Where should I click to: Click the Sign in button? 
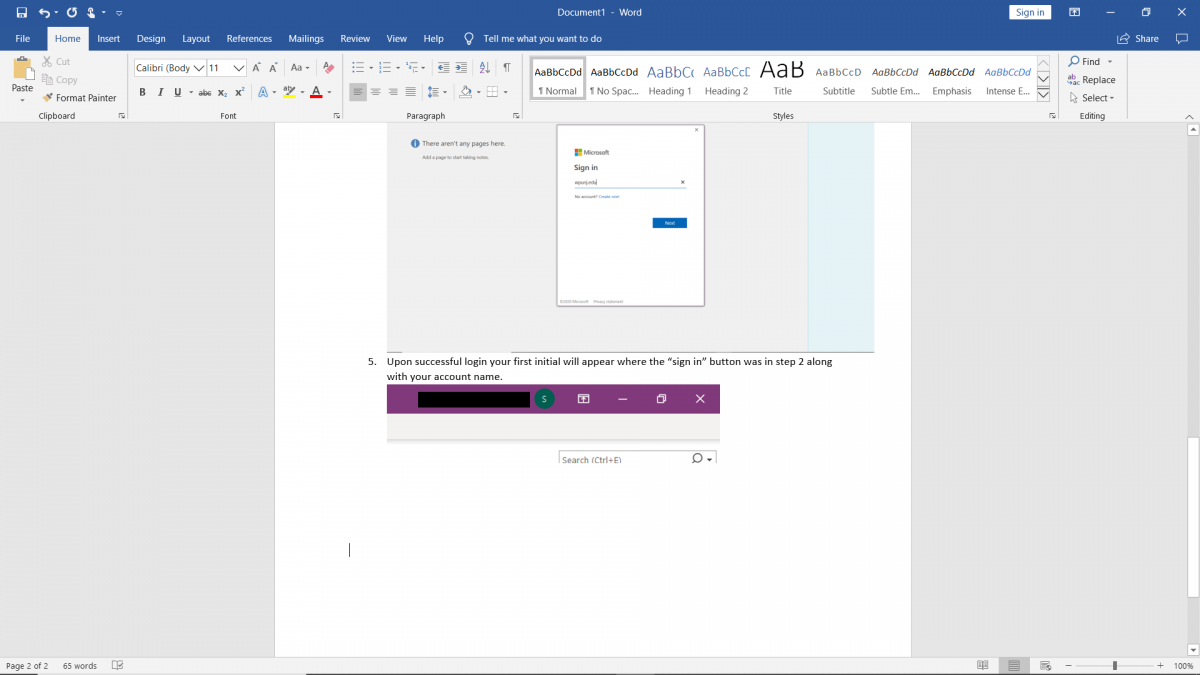tap(1030, 11)
